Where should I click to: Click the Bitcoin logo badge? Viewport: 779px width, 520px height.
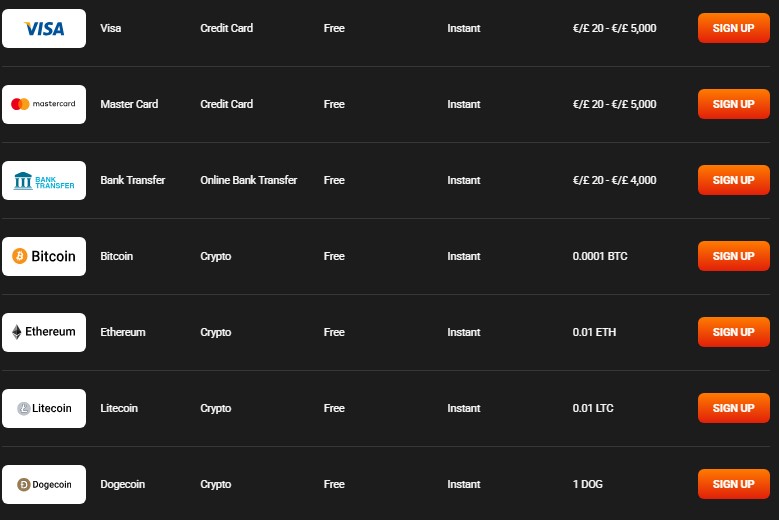point(44,256)
